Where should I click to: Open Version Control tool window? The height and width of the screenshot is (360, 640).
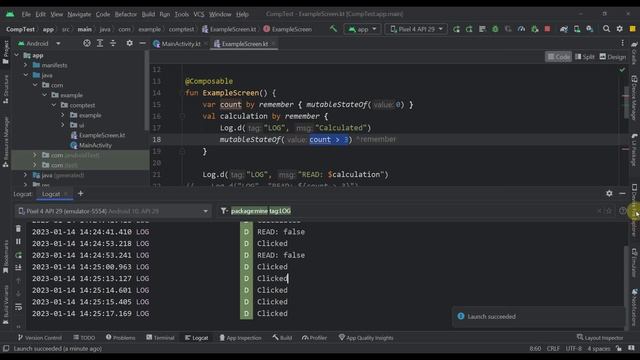tap(39, 338)
